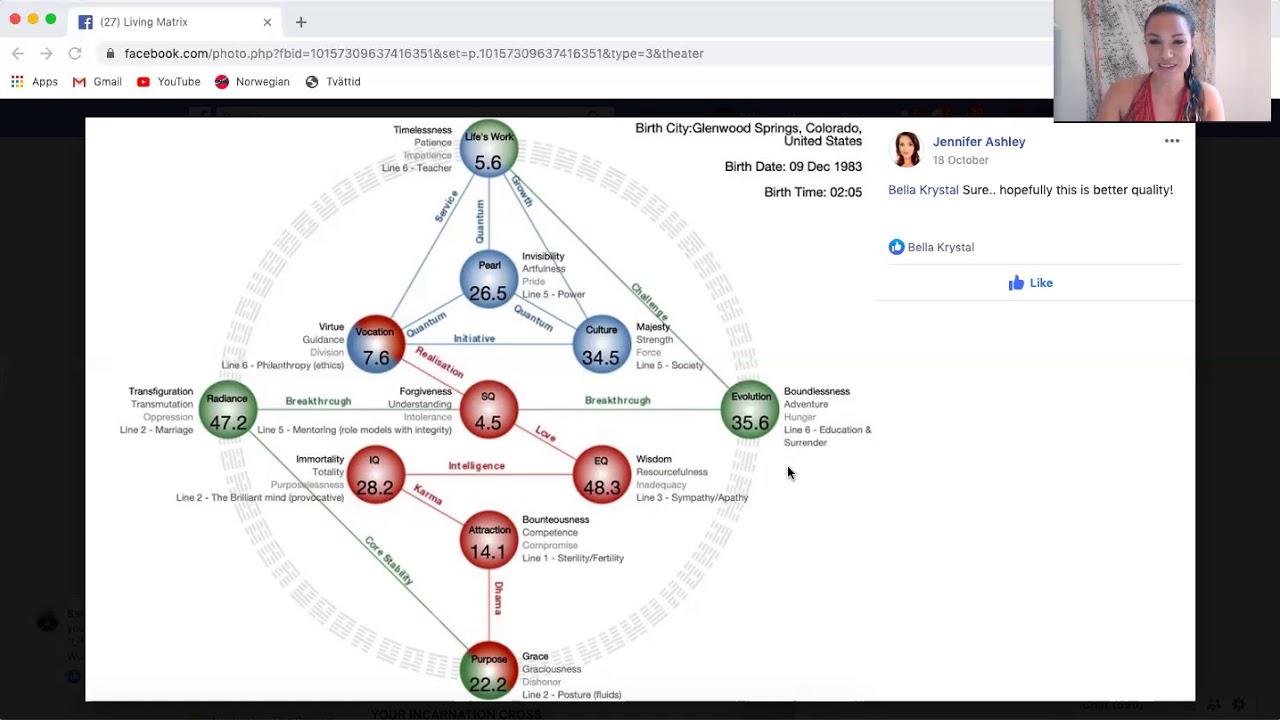
Task: Click the 'Line 3 - Sympathy/Apathy' text
Action: tap(692, 498)
